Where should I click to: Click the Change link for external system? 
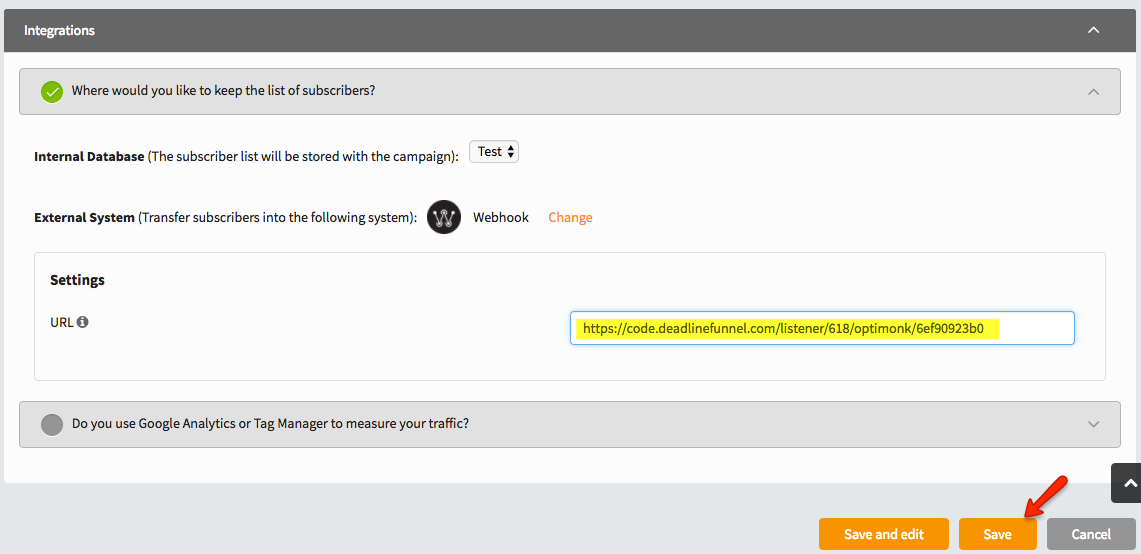(570, 217)
